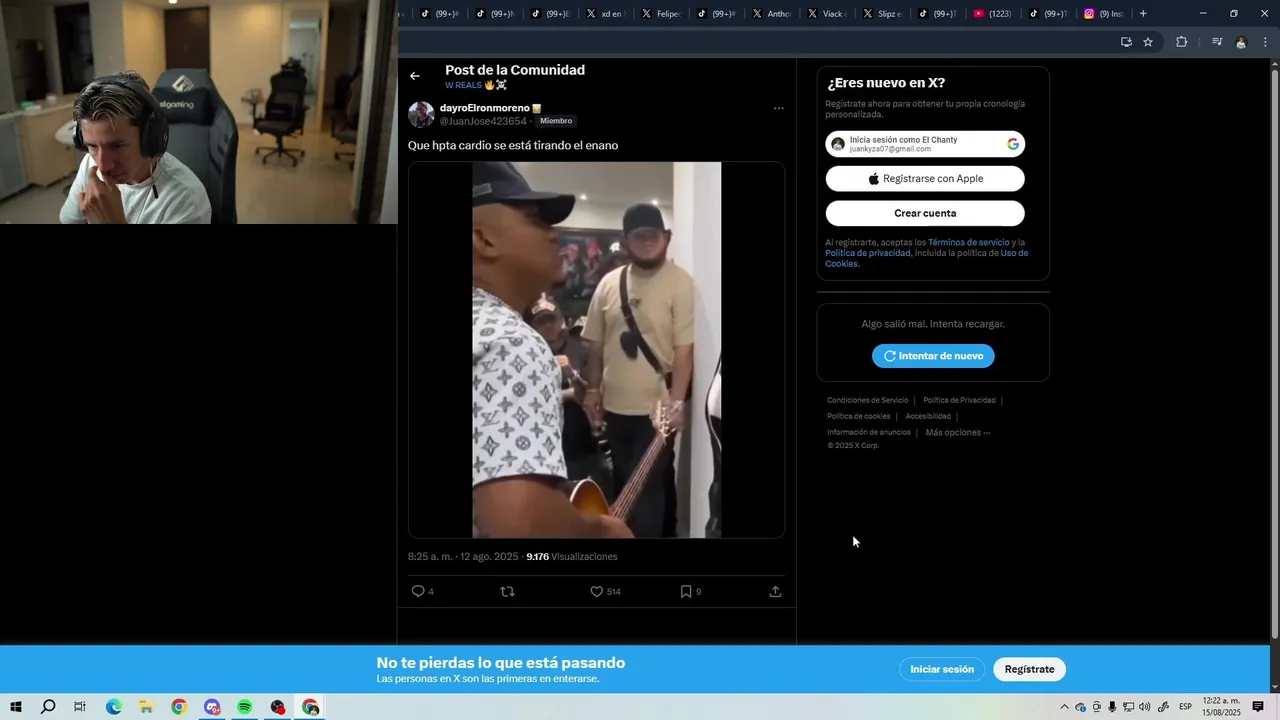Image resolution: width=1280 pixels, height=720 pixels.
Task: Open dayroElronmoreno's profile picture
Action: point(421,114)
